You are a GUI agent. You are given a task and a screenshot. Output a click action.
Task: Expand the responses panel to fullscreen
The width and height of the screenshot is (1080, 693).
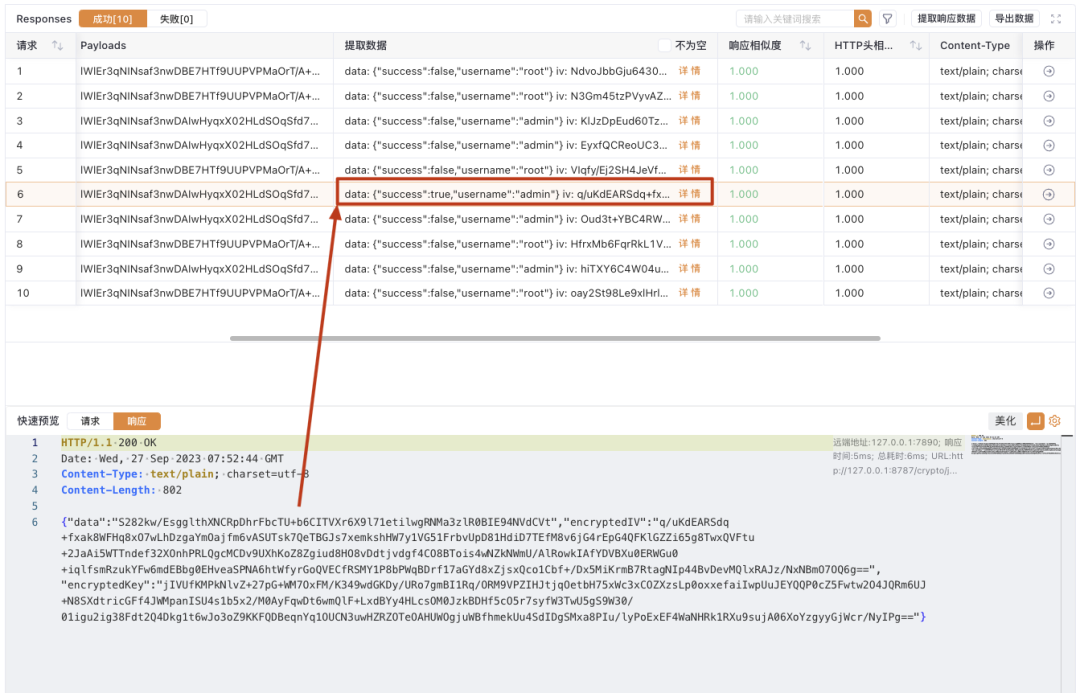(x=1056, y=19)
